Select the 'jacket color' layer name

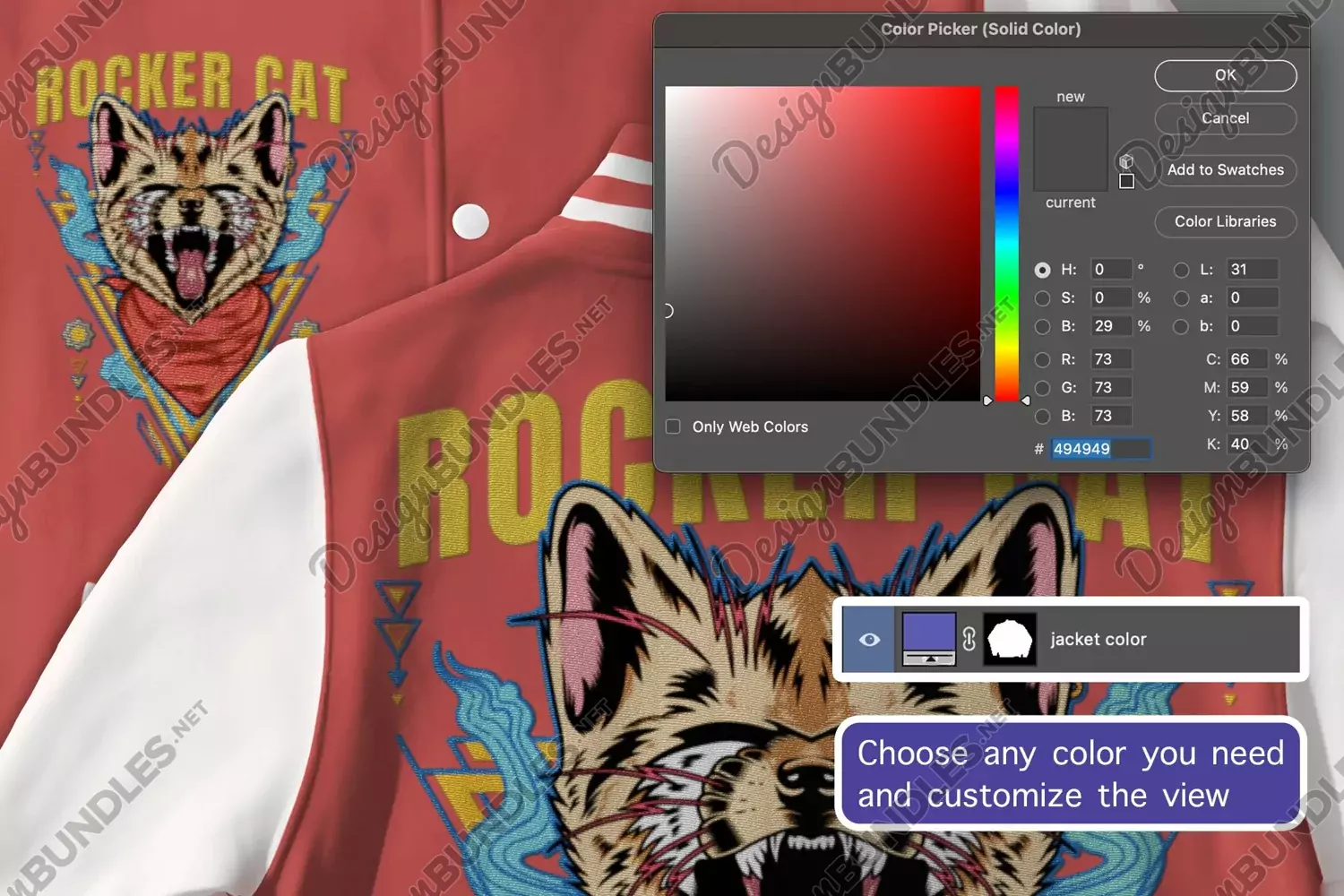pyautogui.click(x=1098, y=640)
